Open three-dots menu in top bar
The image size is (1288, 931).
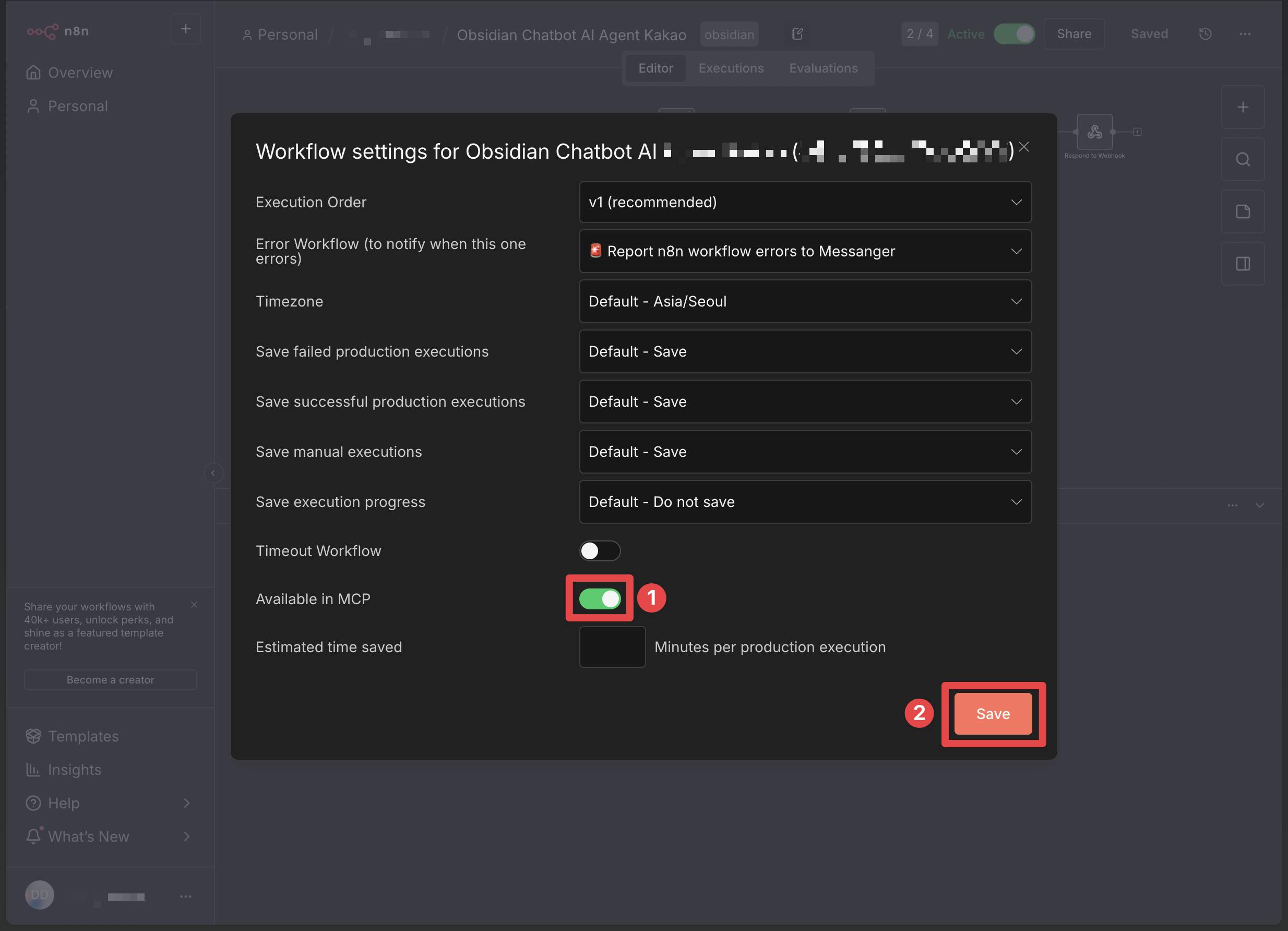coord(1245,34)
